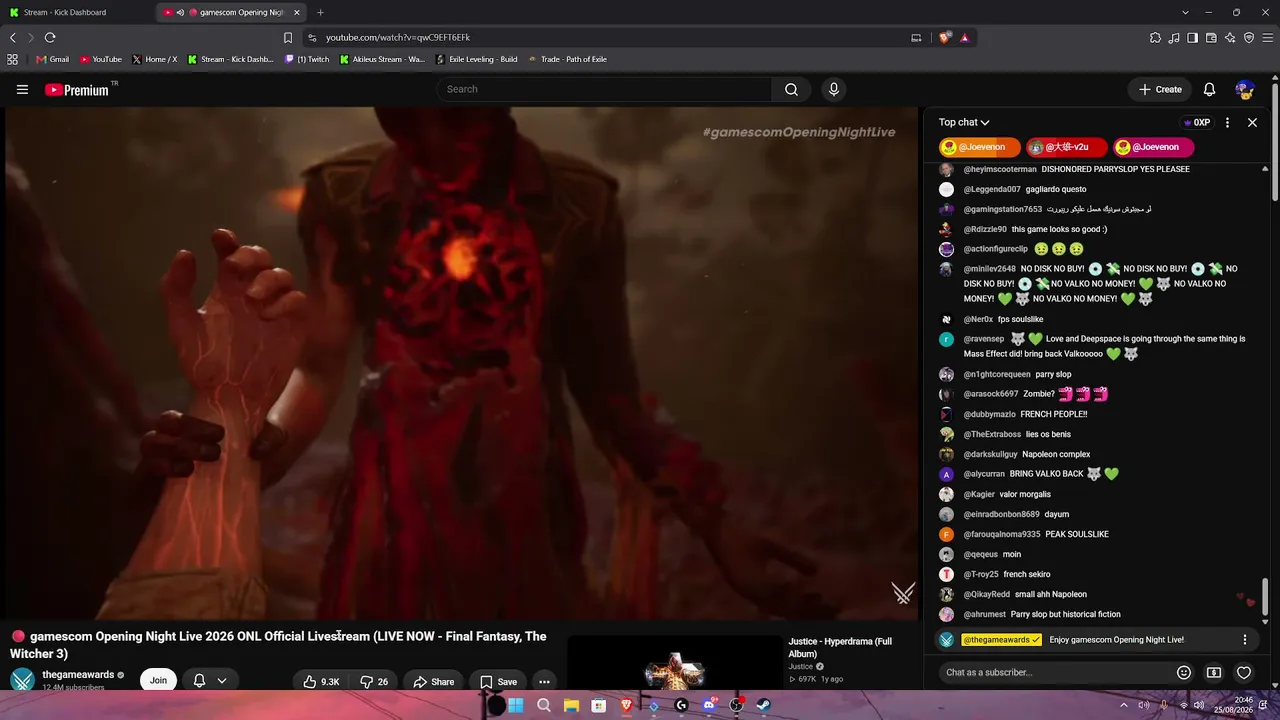Open the Home / X bookmark

154,59
